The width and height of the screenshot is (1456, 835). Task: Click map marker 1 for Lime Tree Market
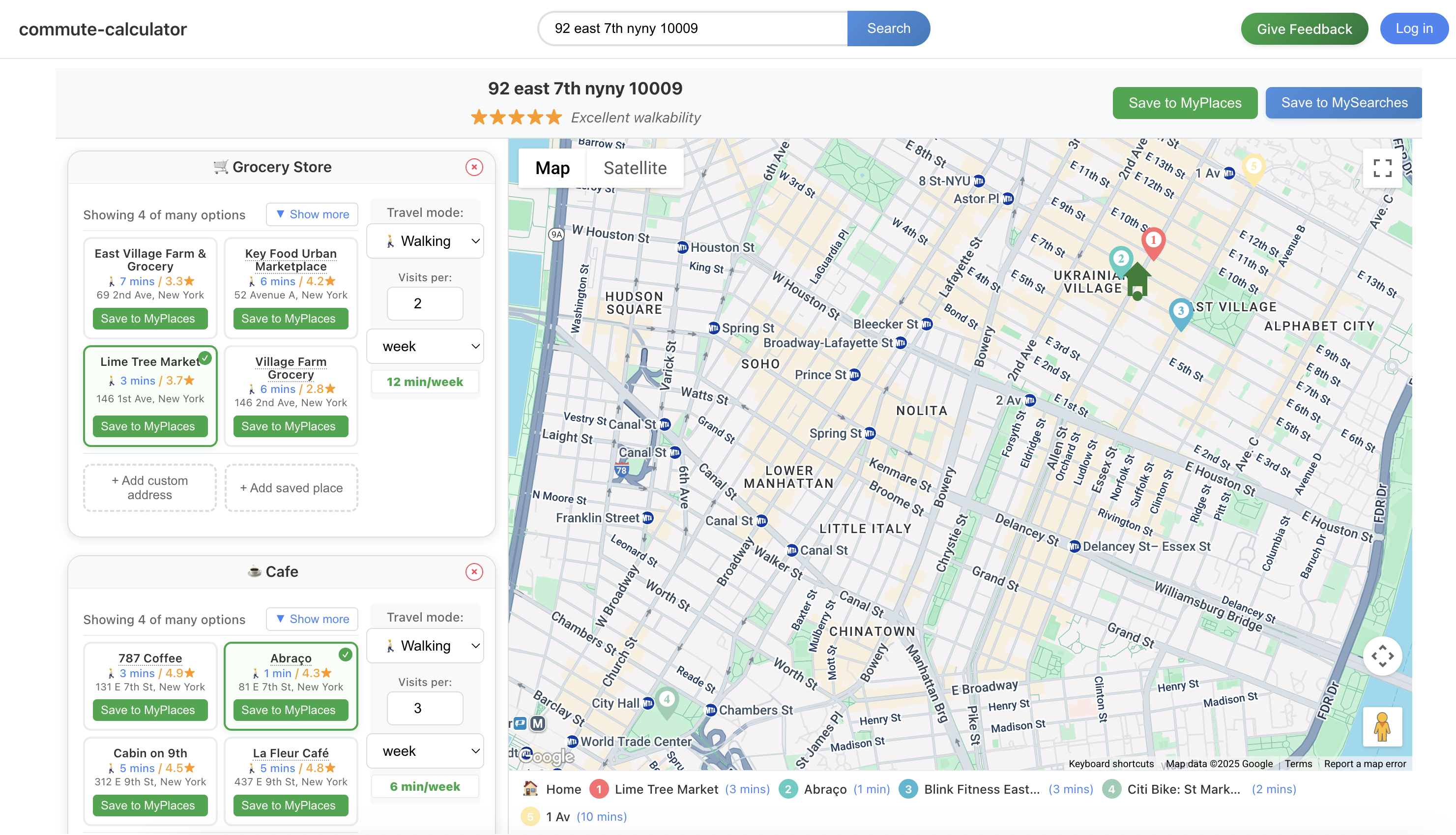(1153, 243)
